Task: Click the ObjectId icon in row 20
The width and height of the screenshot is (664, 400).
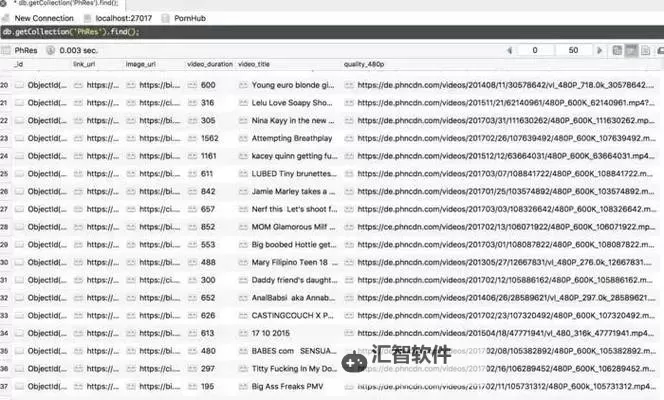Action: [19, 85]
